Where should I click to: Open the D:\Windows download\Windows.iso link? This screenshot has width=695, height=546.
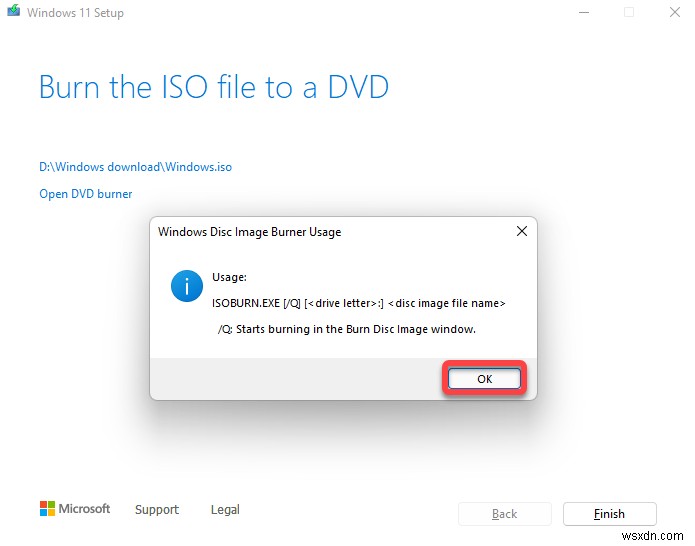(136, 167)
